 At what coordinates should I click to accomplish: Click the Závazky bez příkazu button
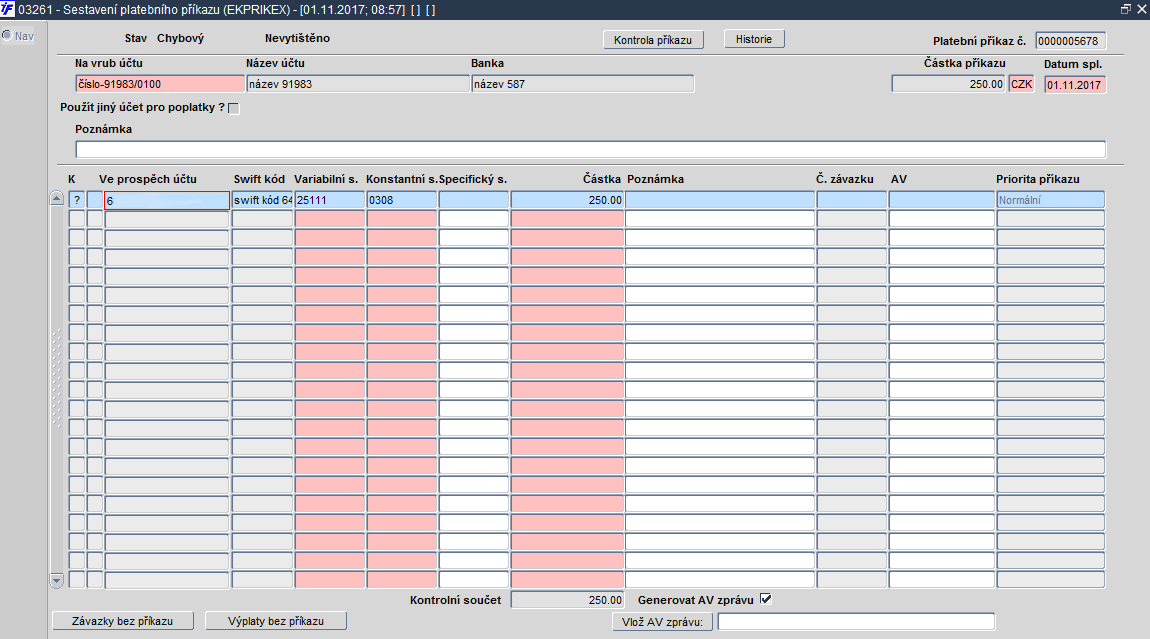click(123, 621)
